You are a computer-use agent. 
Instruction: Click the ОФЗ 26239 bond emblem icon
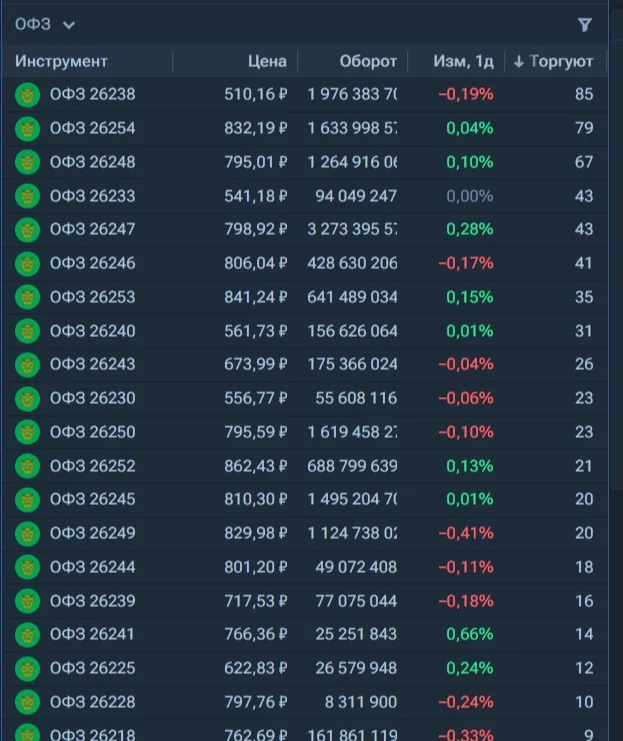coord(27,602)
